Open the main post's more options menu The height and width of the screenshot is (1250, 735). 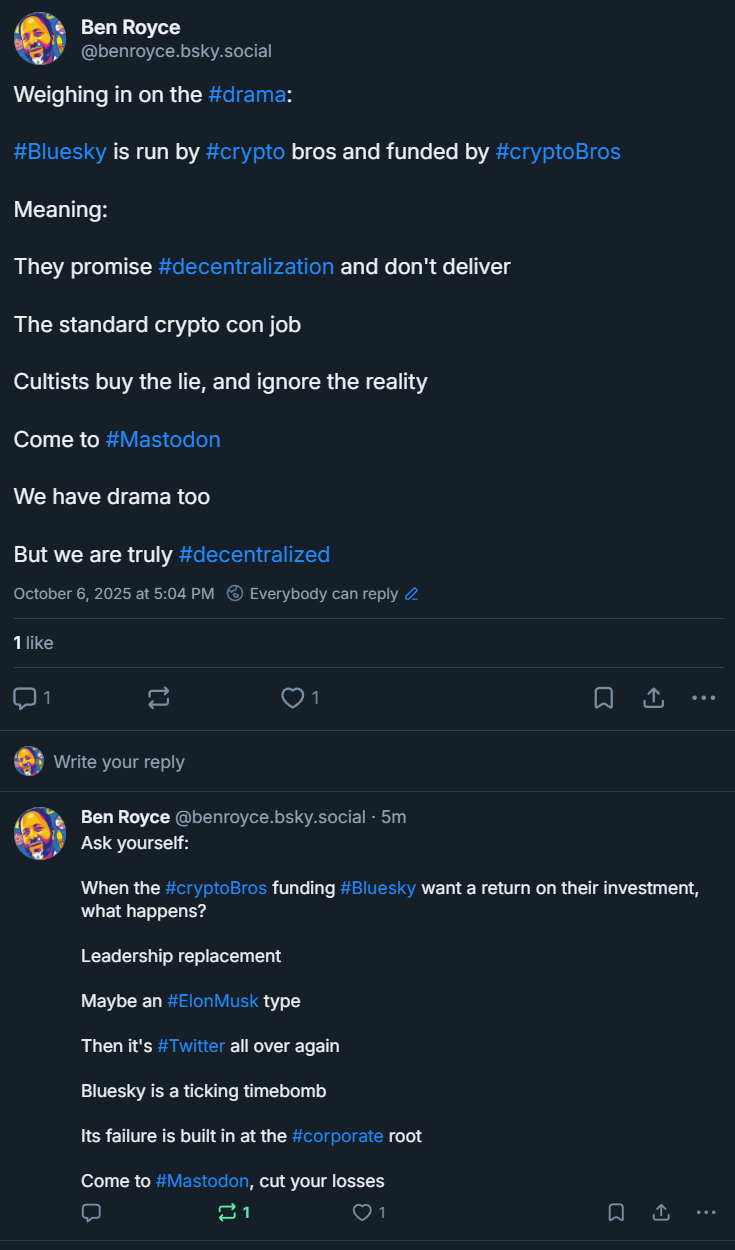coord(704,698)
